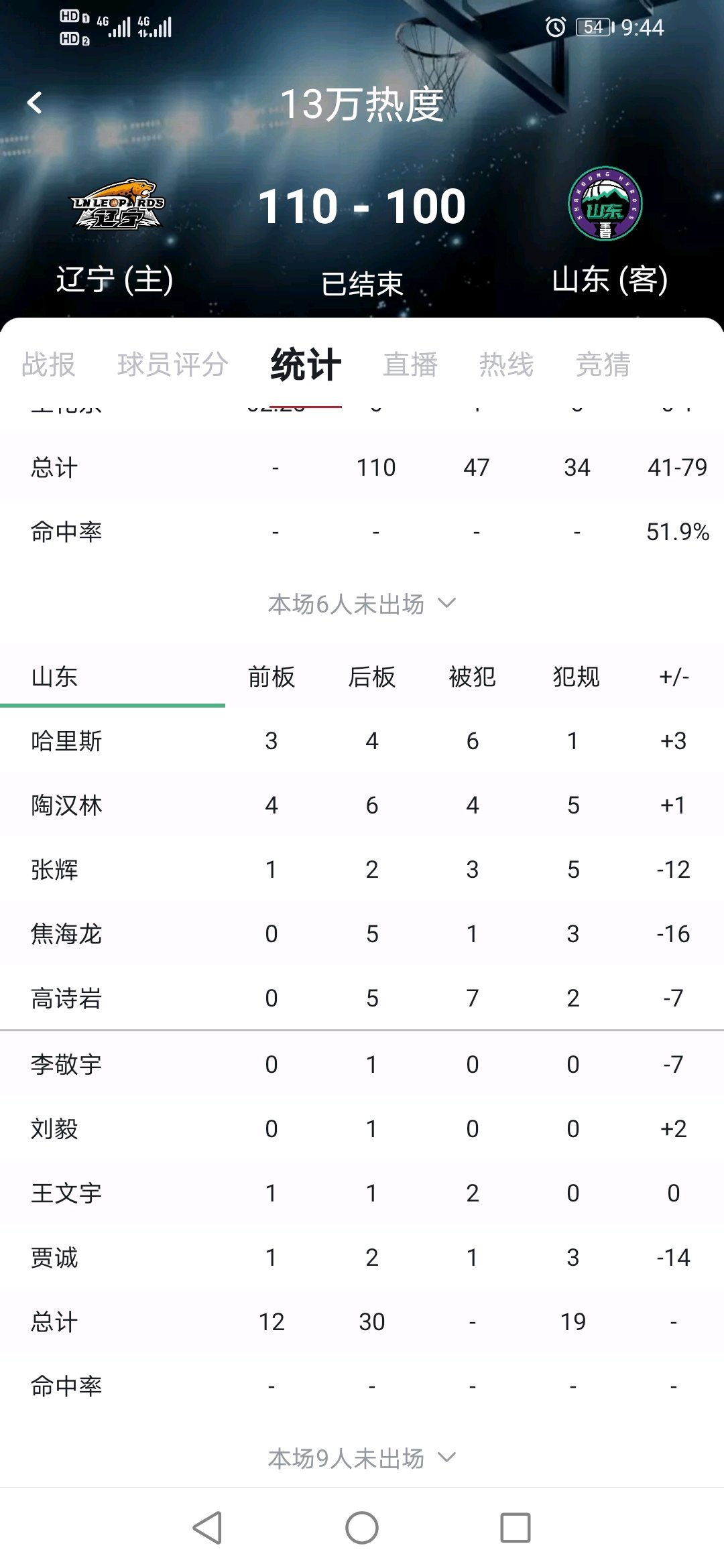Tap the 山东 table header label

(x=54, y=677)
